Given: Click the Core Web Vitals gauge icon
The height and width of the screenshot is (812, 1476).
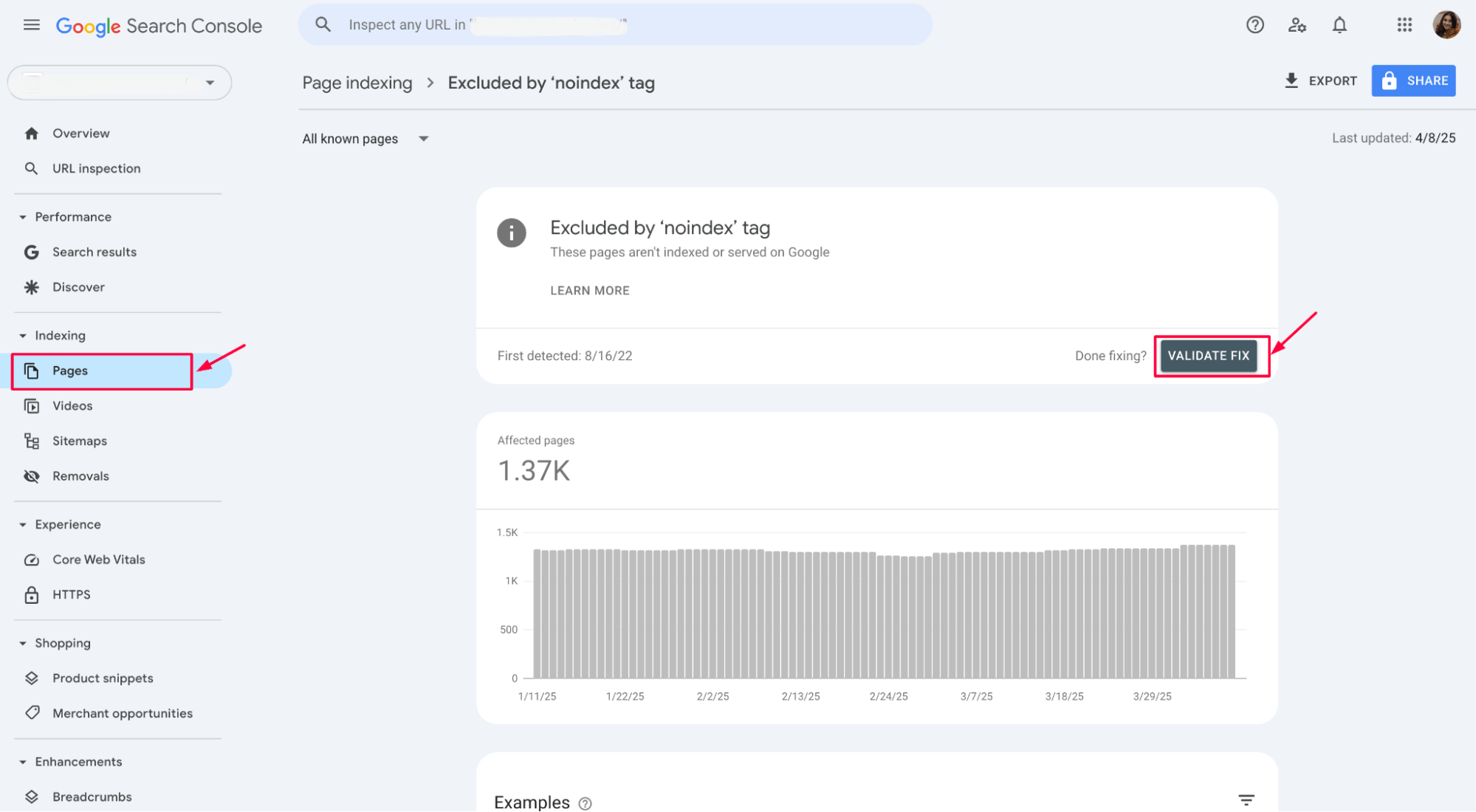Looking at the screenshot, I should click(x=31, y=560).
